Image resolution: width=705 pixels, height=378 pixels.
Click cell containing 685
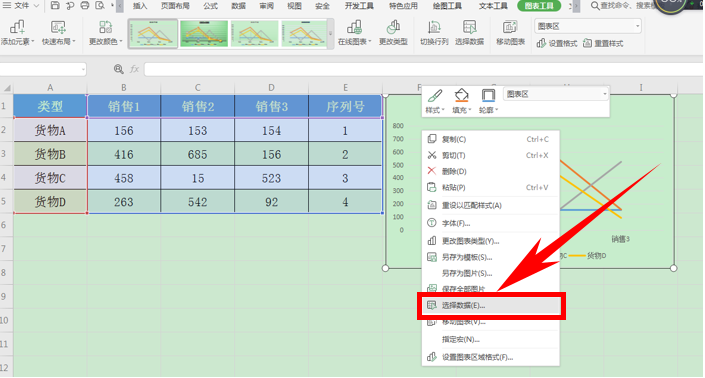pyautogui.click(x=197, y=155)
